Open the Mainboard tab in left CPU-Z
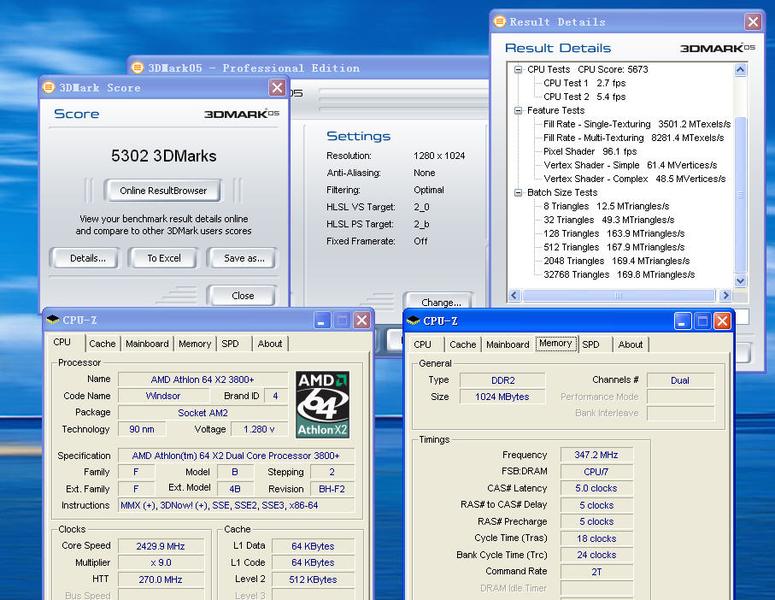The height and width of the screenshot is (600, 775). point(147,343)
